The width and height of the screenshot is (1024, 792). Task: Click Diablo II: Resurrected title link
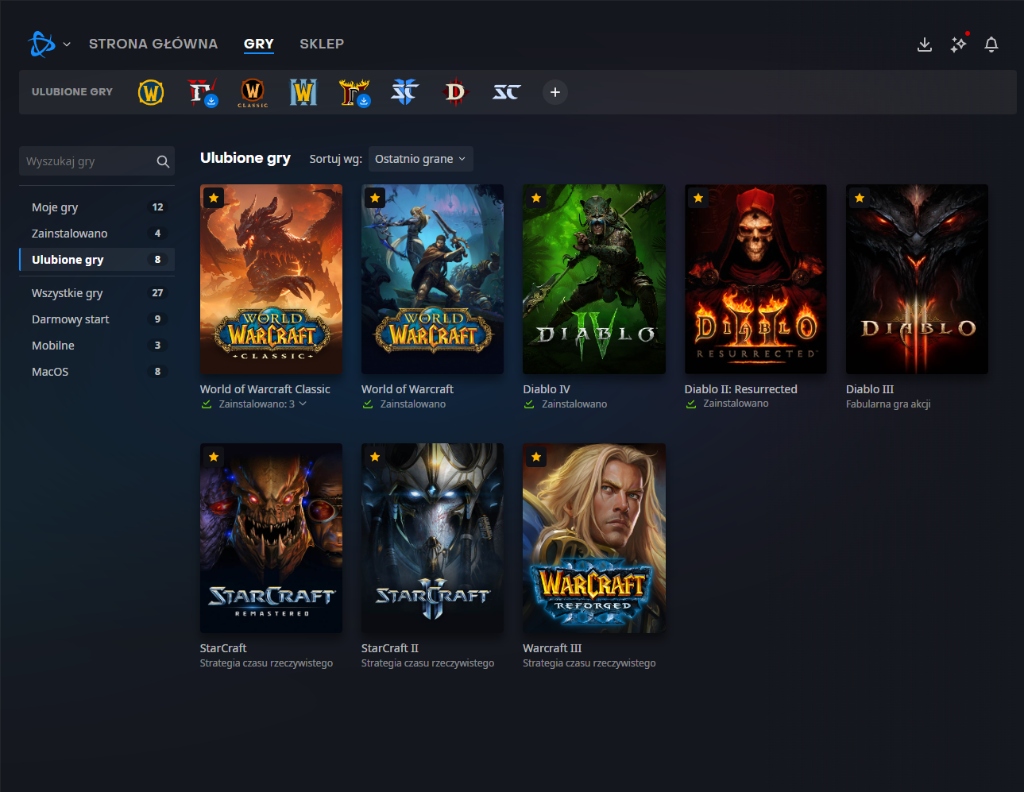coord(741,388)
